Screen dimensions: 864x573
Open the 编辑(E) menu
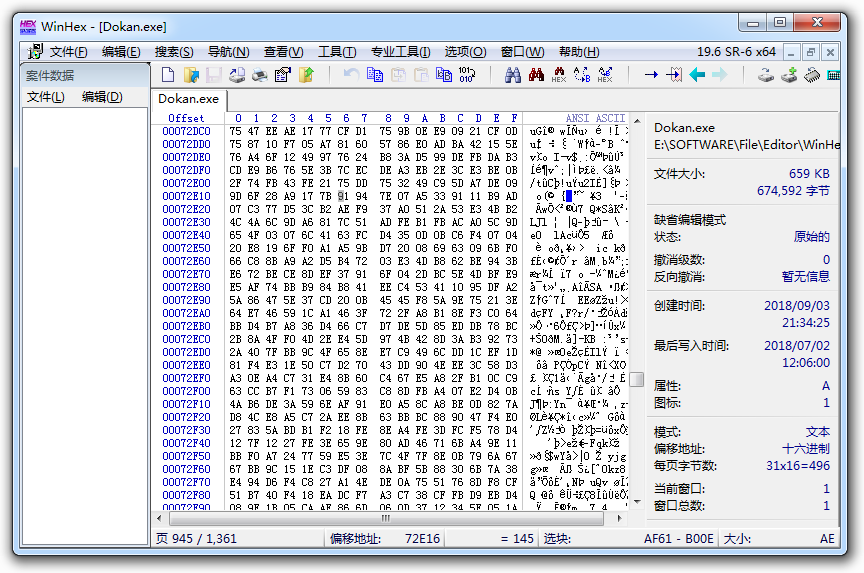121,52
